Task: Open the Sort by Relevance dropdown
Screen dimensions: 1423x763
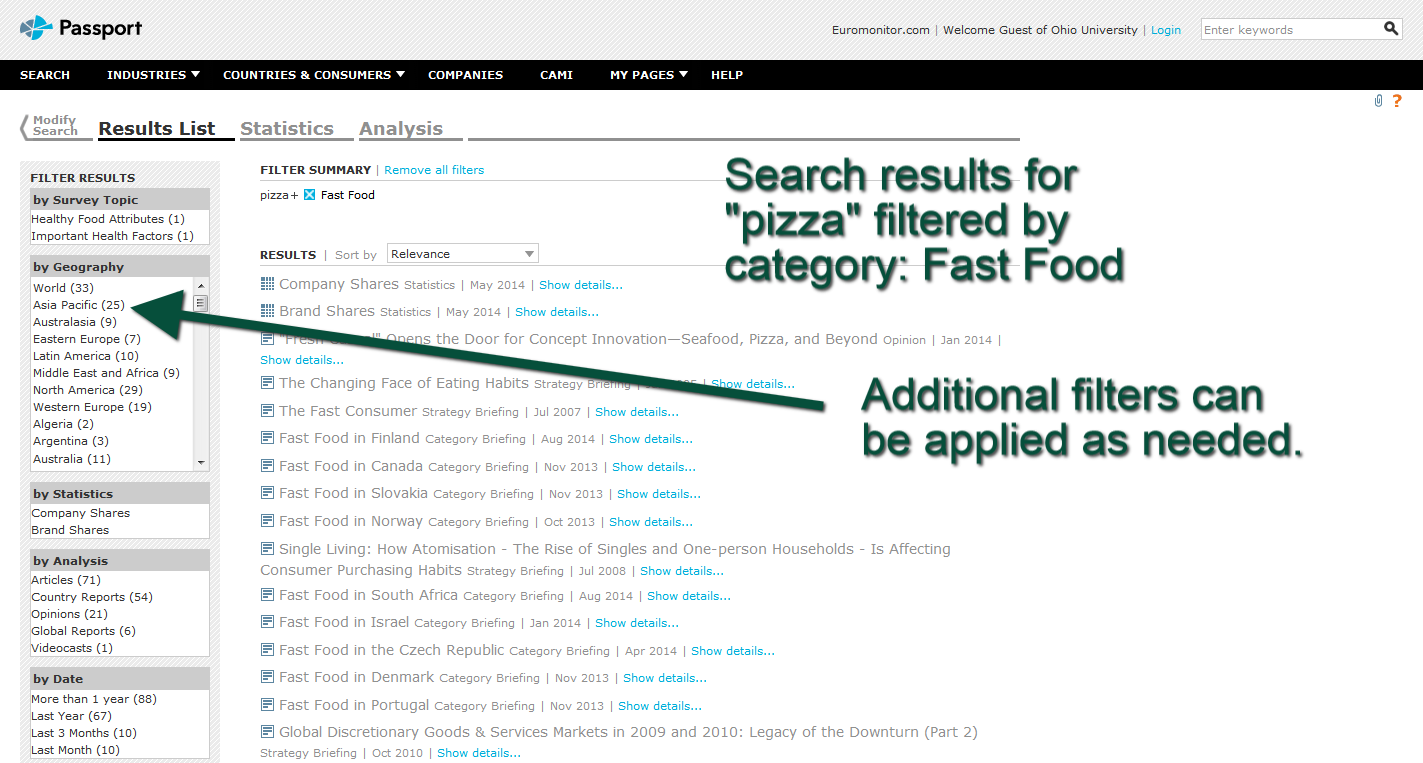Action: 462,254
